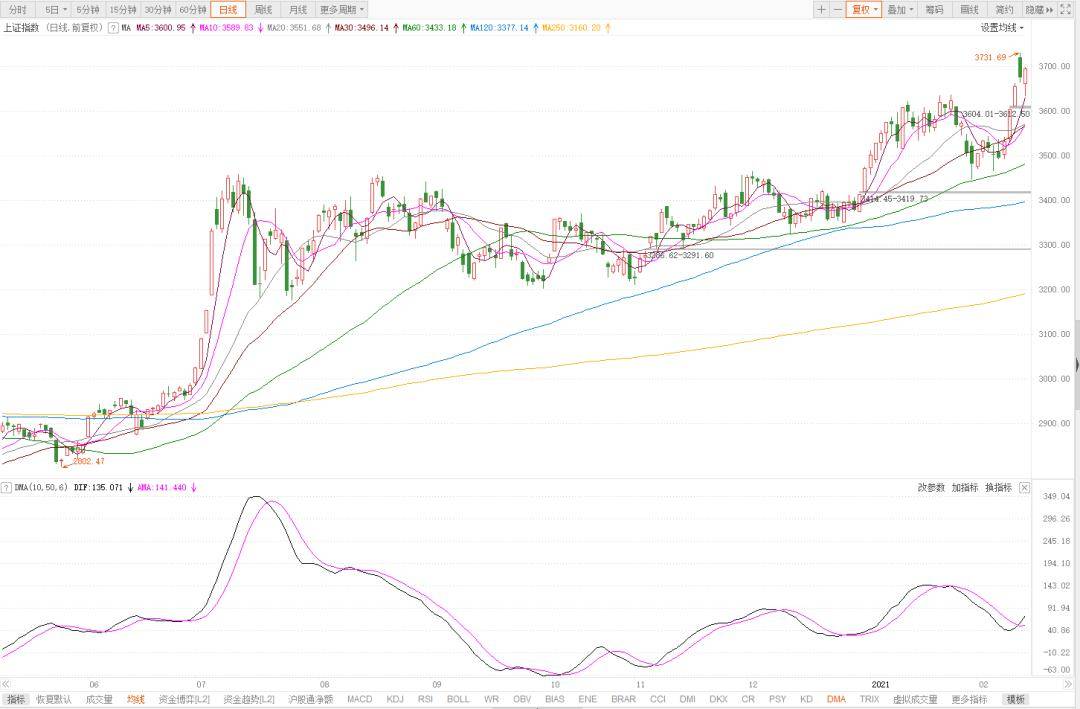Click the question mark help icon beside 上证指数
Screen dimensions: 1080x709
(x=113, y=28)
